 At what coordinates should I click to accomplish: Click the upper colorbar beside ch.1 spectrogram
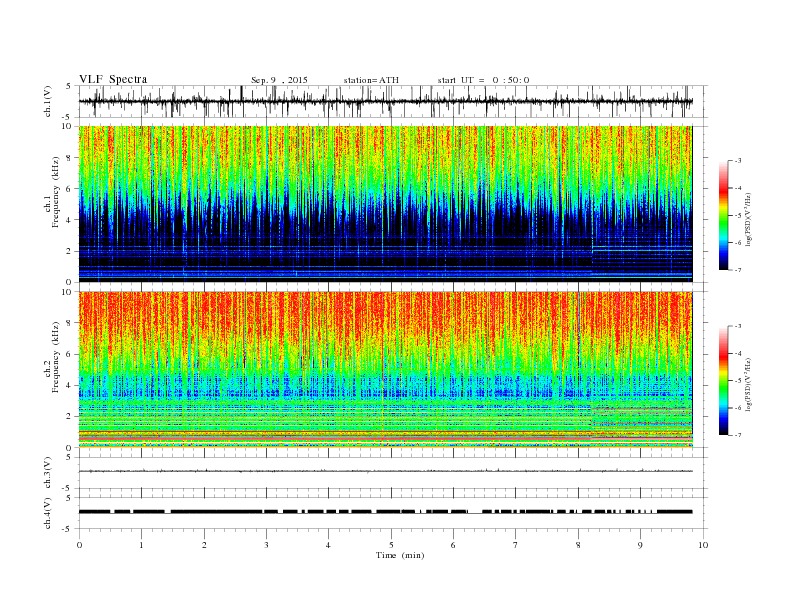point(724,216)
